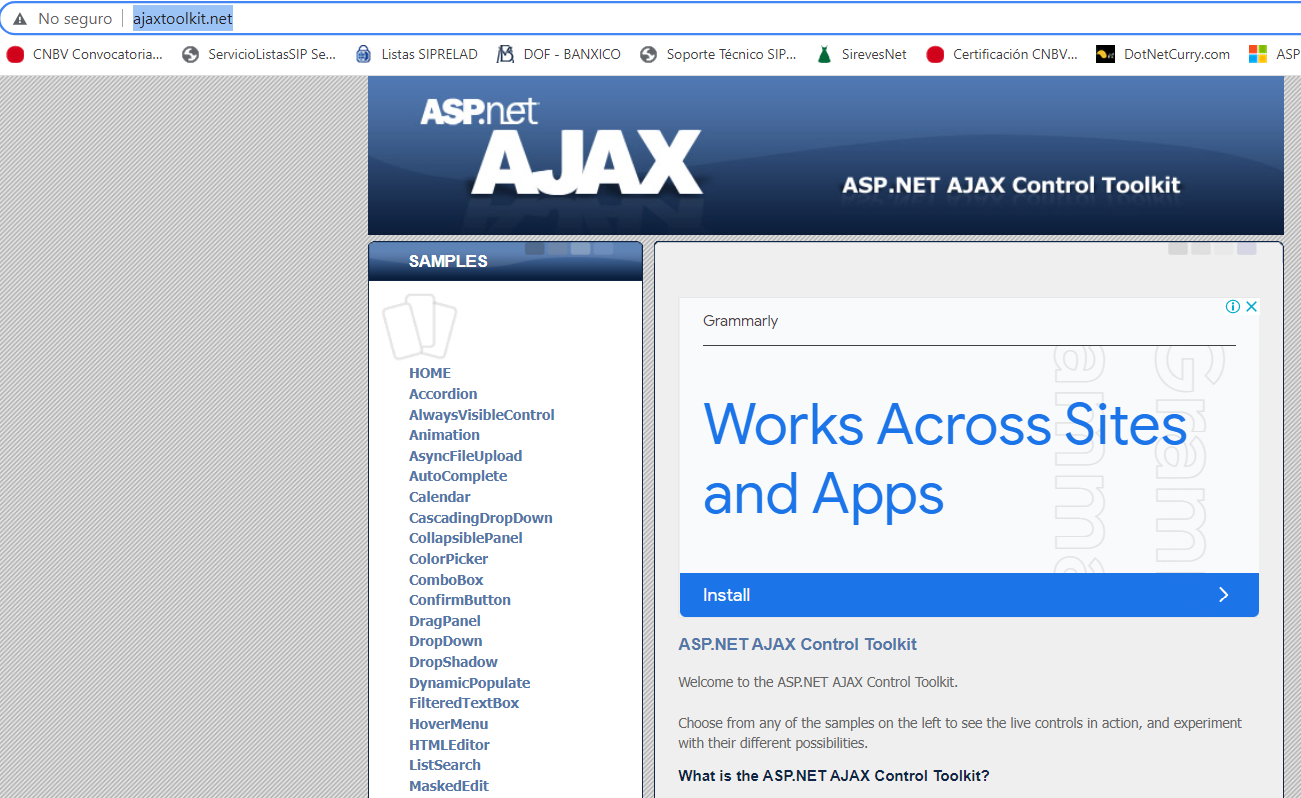Click the Grammarly ad title

point(740,321)
